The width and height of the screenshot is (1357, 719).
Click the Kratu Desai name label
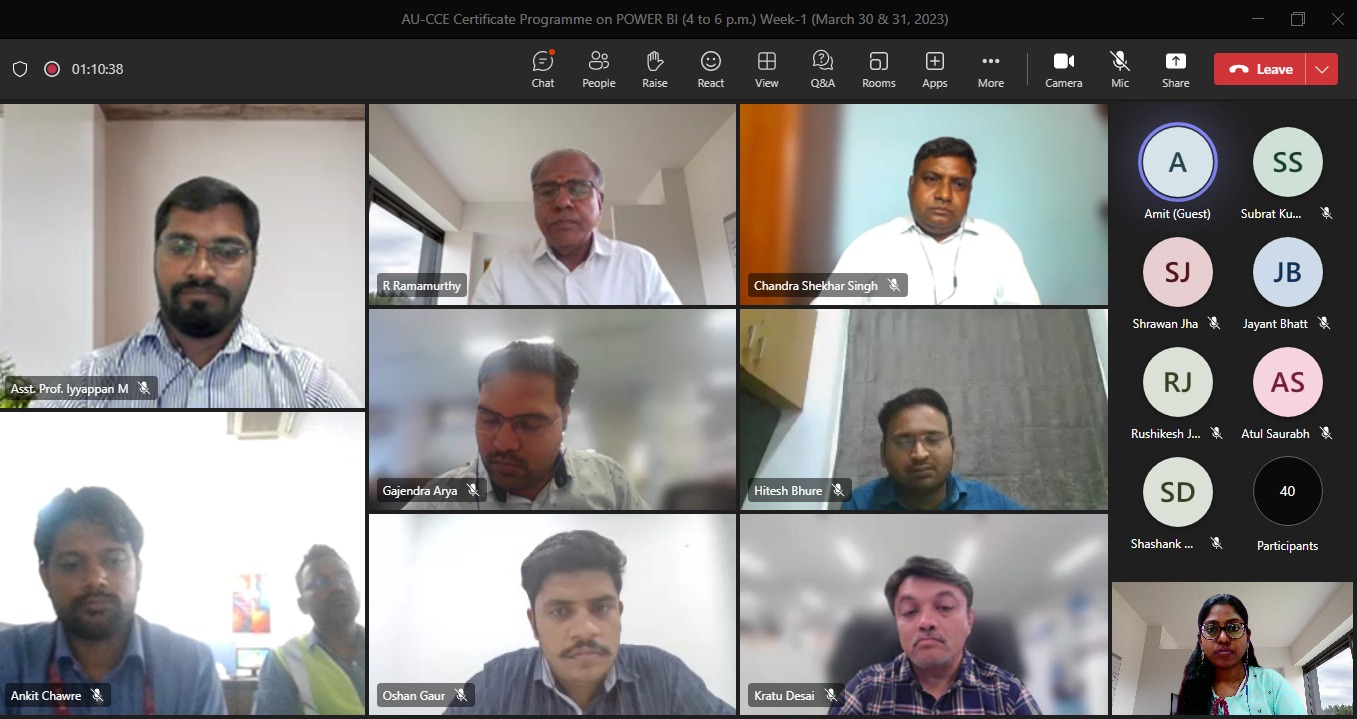tap(784, 695)
